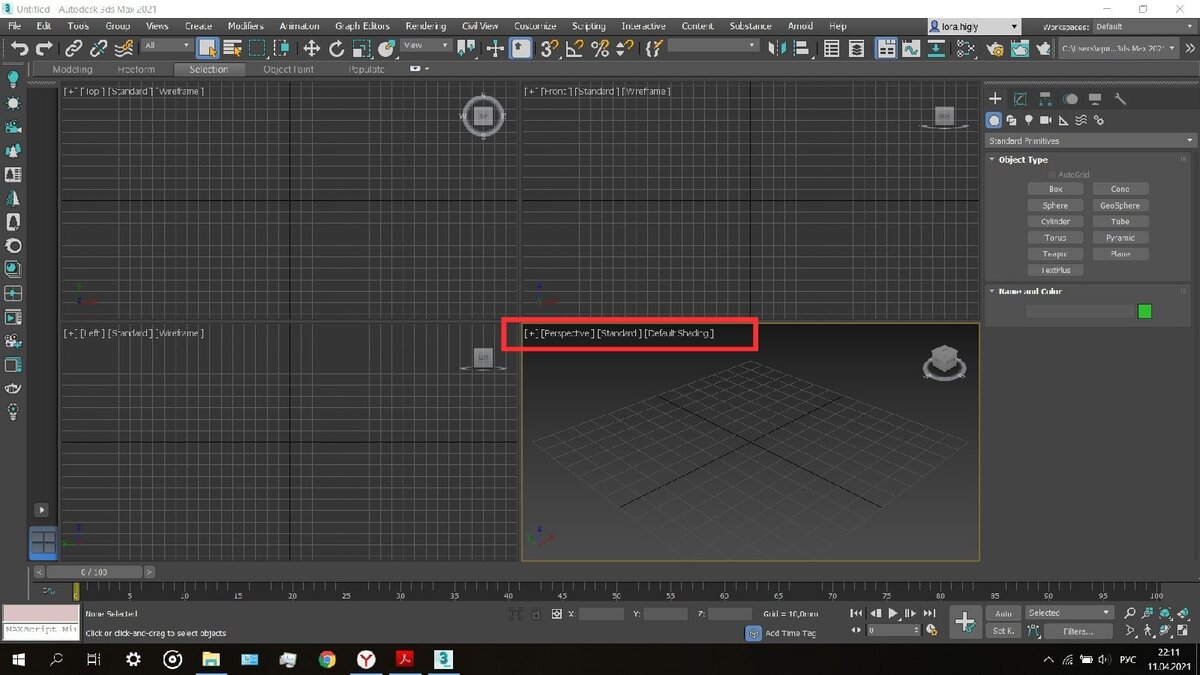Activate Select and Rotate tool
Screen dimensions: 1200x675
point(337,47)
